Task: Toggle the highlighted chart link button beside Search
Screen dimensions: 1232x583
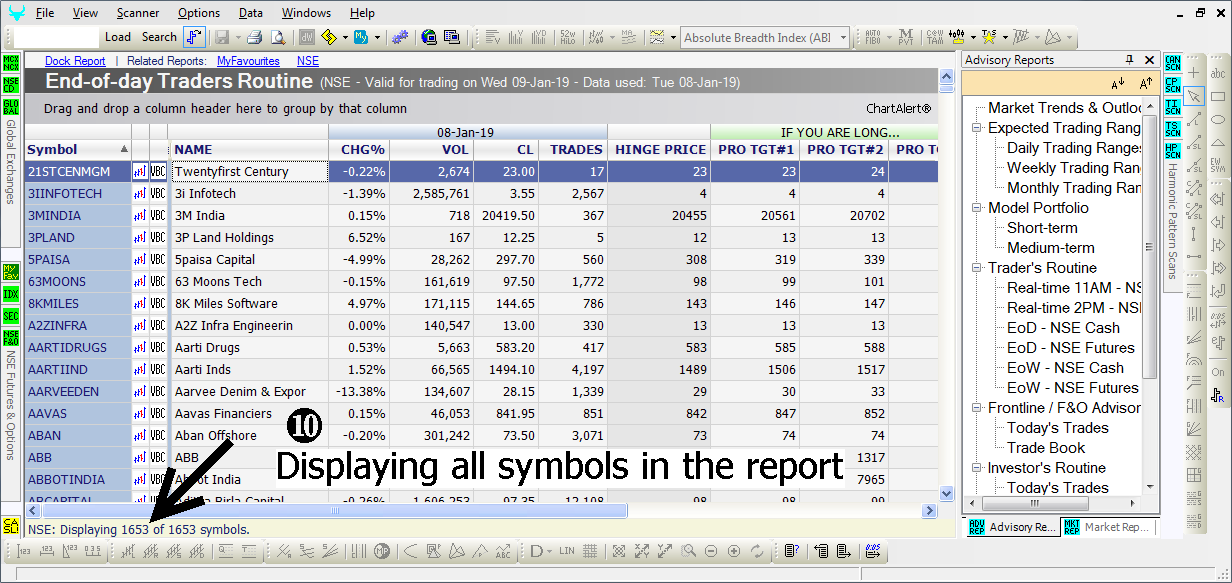Action: pyautogui.click(x=195, y=37)
